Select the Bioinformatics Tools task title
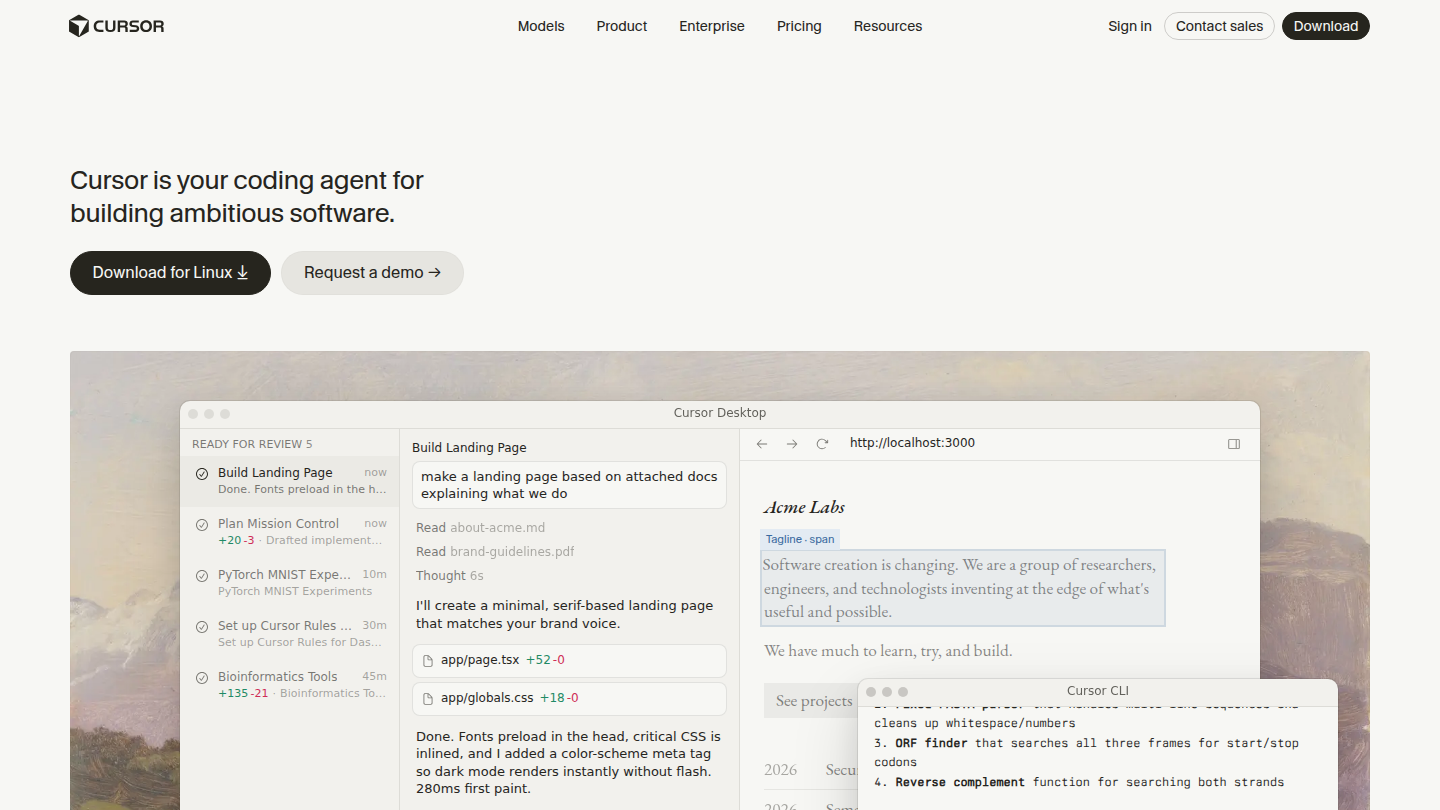Screen dimensions: 1440x810 pyautogui.click(x=278, y=677)
